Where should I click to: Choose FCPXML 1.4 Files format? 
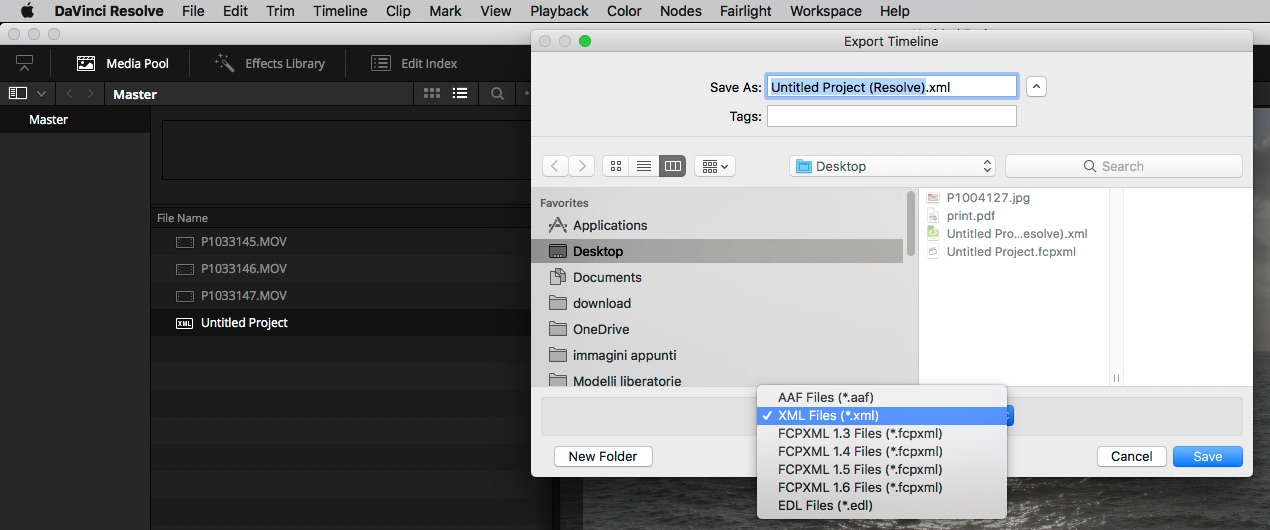(x=882, y=451)
